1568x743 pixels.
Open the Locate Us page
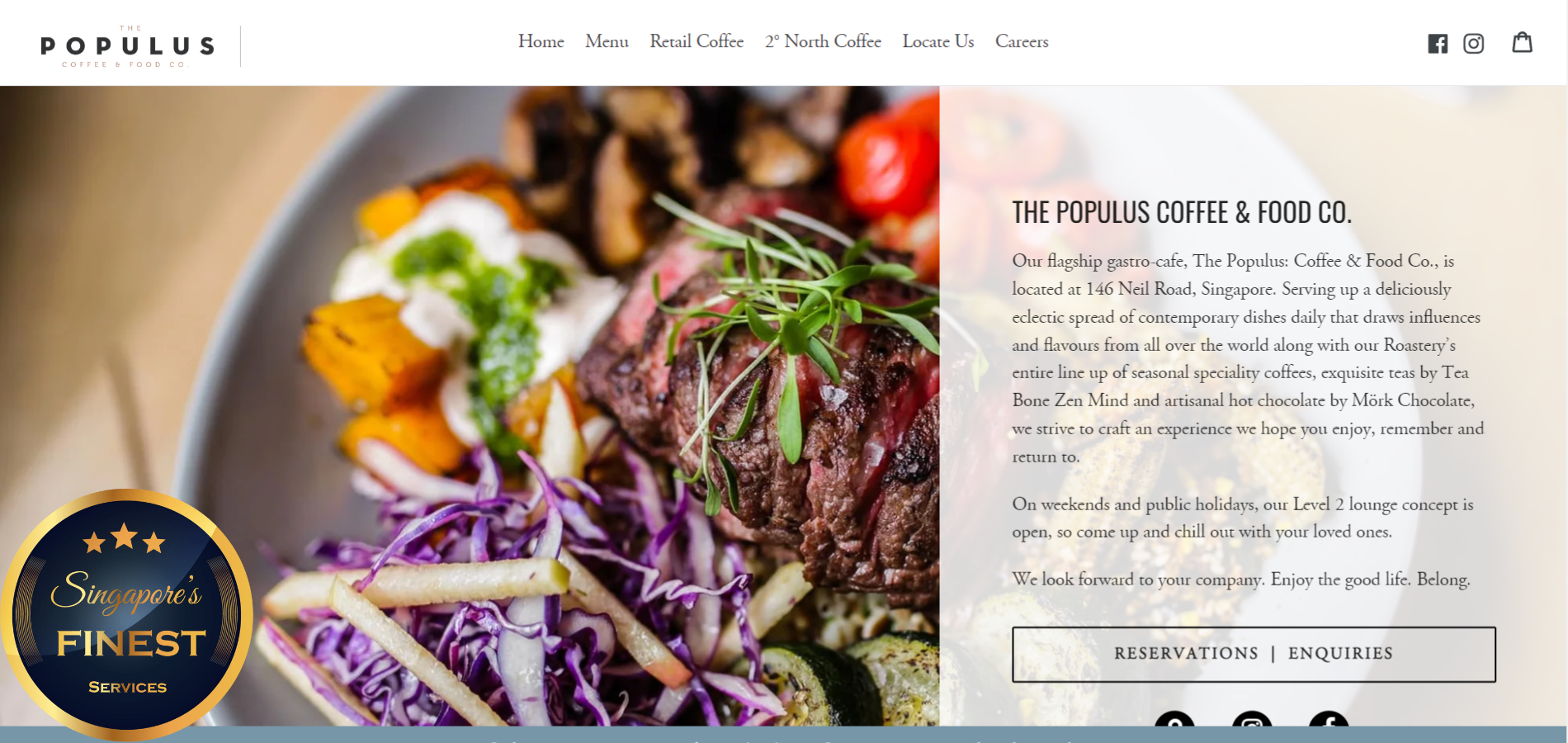coord(938,41)
